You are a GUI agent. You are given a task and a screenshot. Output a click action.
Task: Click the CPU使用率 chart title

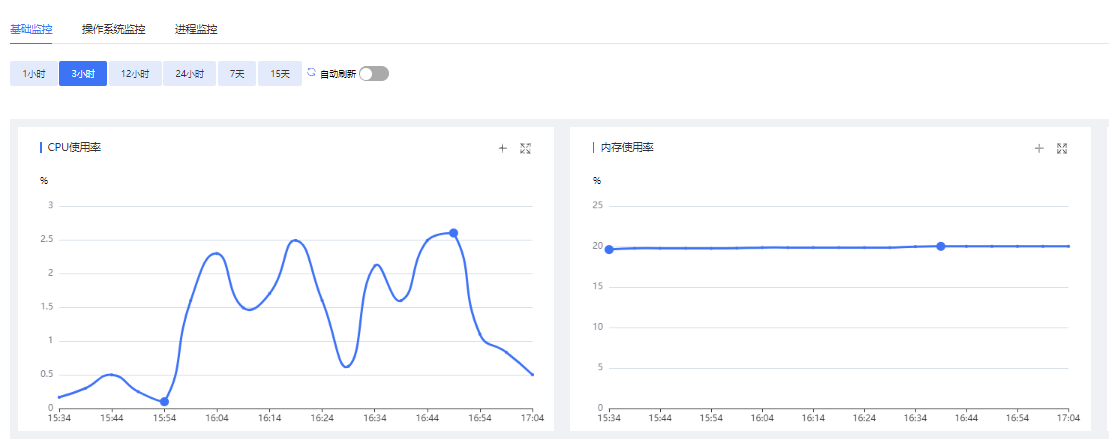[x=74, y=148]
